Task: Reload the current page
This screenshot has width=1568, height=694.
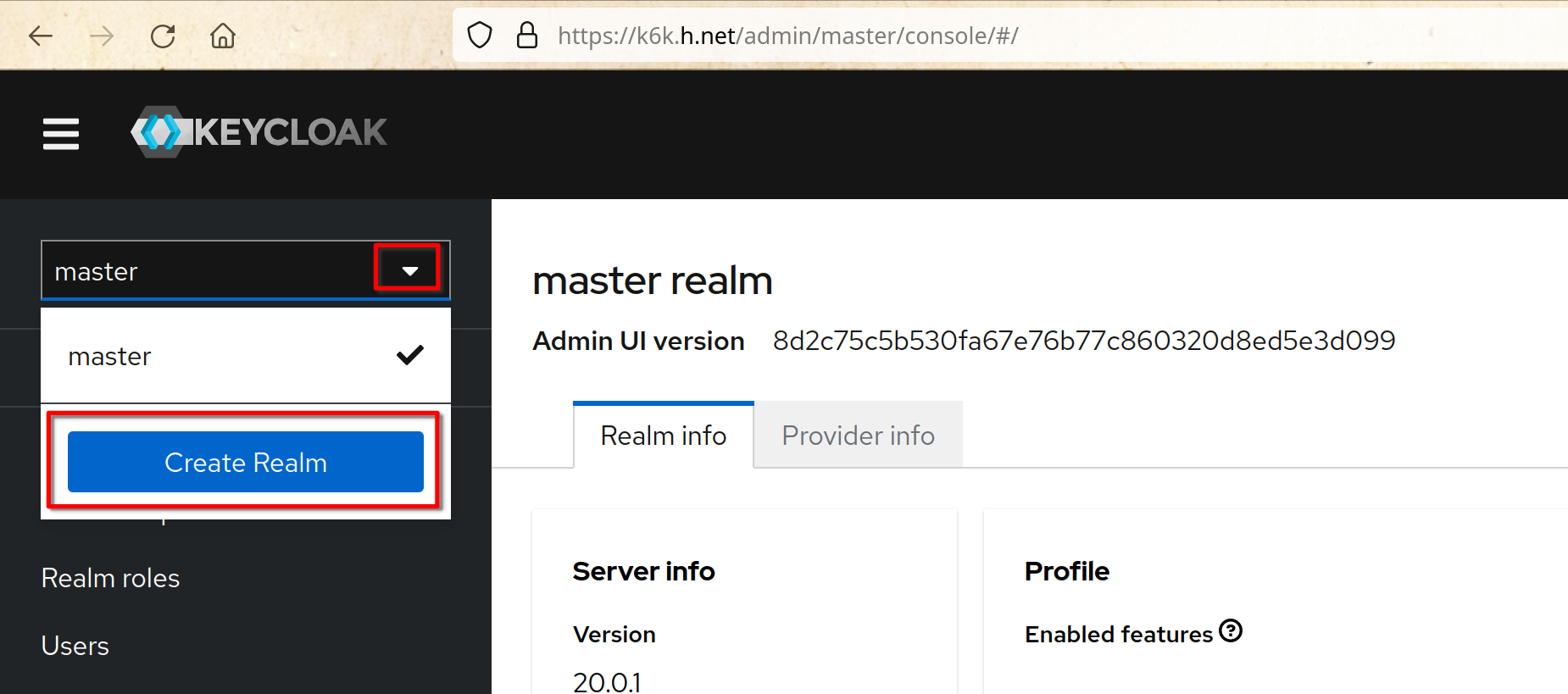Action: [x=163, y=36]
